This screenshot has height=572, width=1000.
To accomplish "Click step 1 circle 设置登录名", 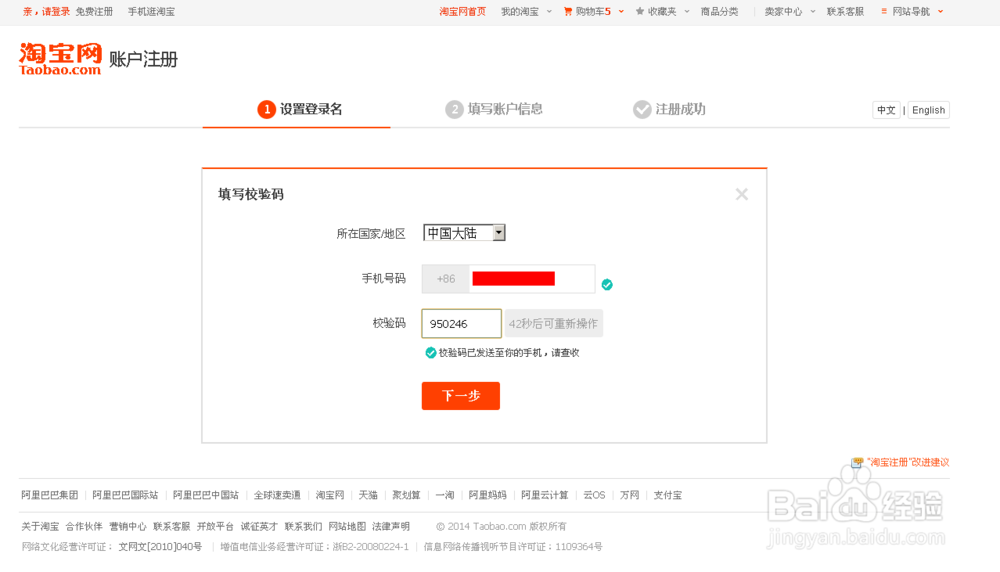I will 267,109.
